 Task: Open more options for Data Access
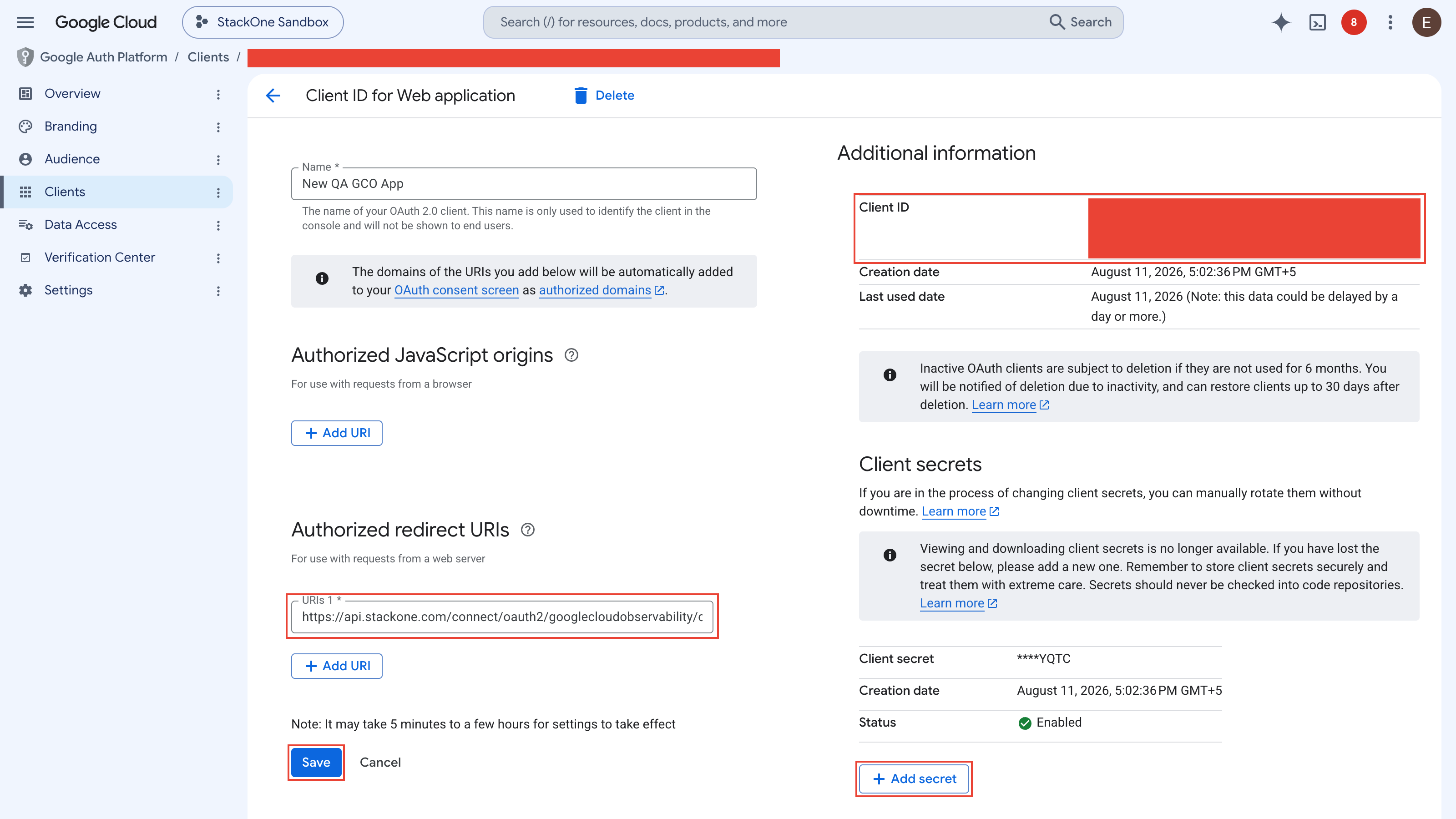point(218,226)
